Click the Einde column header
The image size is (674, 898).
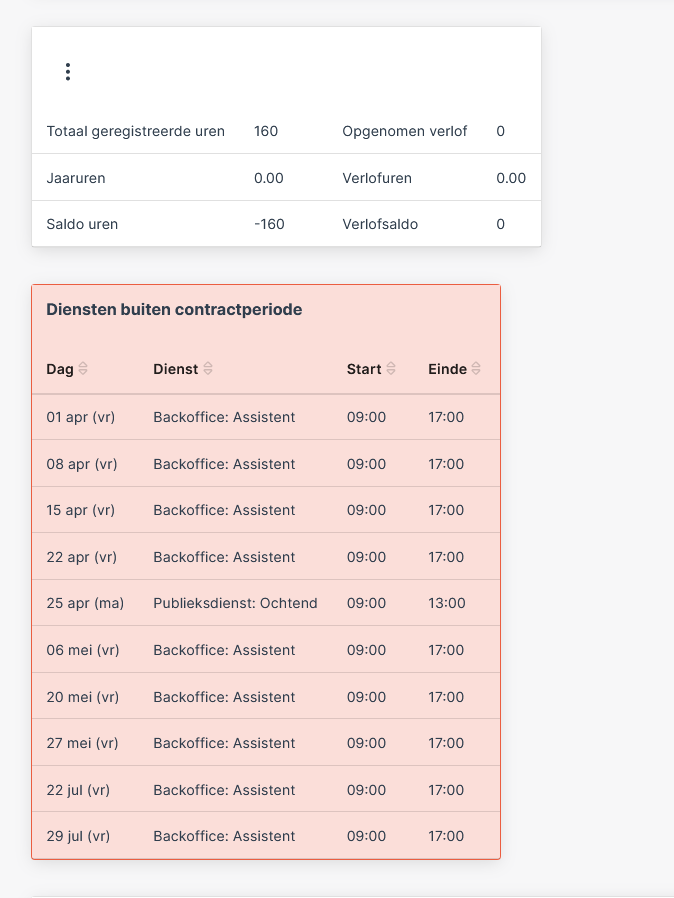[x=447, y=369]
